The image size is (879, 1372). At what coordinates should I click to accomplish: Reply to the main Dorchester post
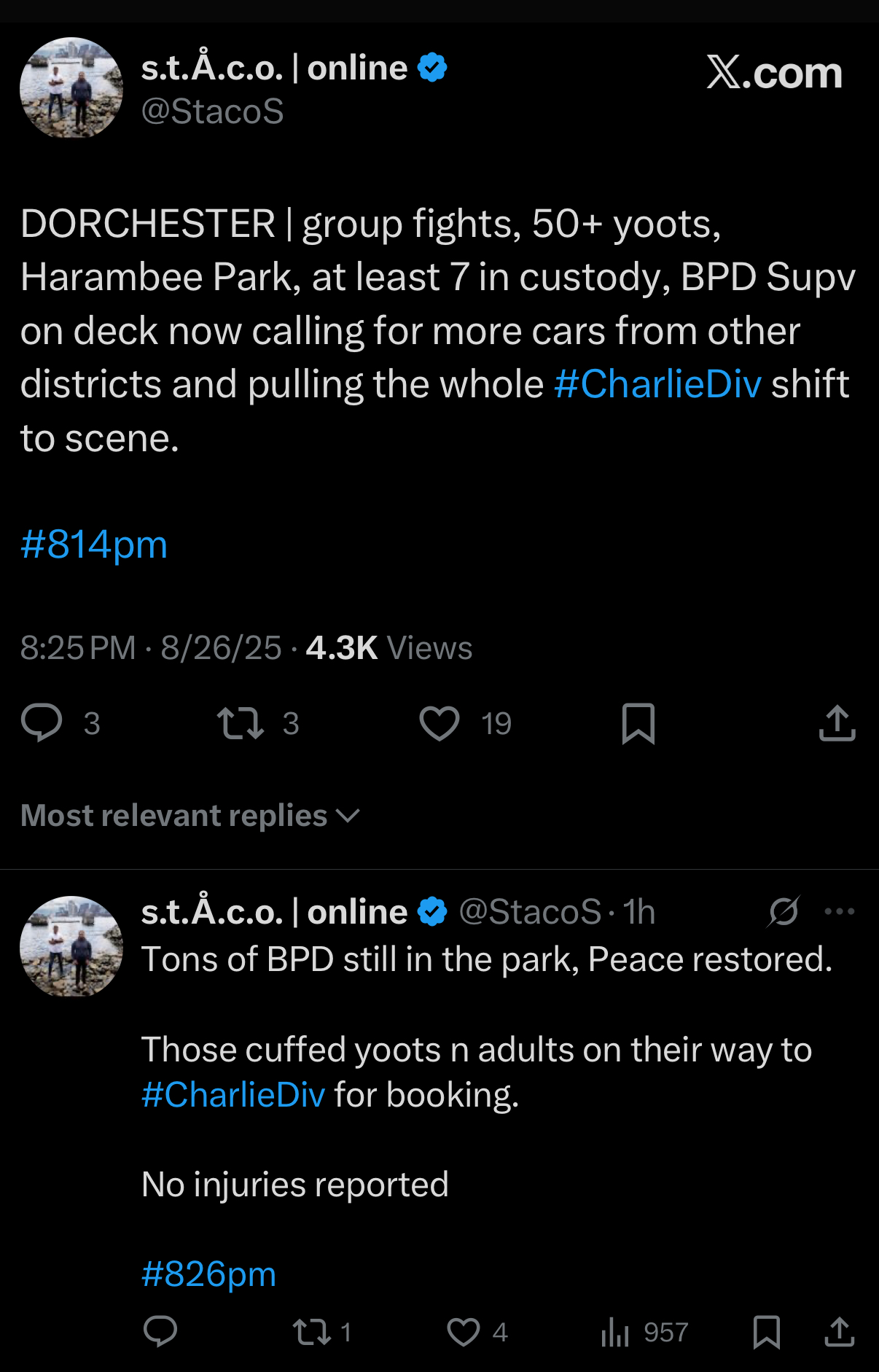[x=42, y=722]
